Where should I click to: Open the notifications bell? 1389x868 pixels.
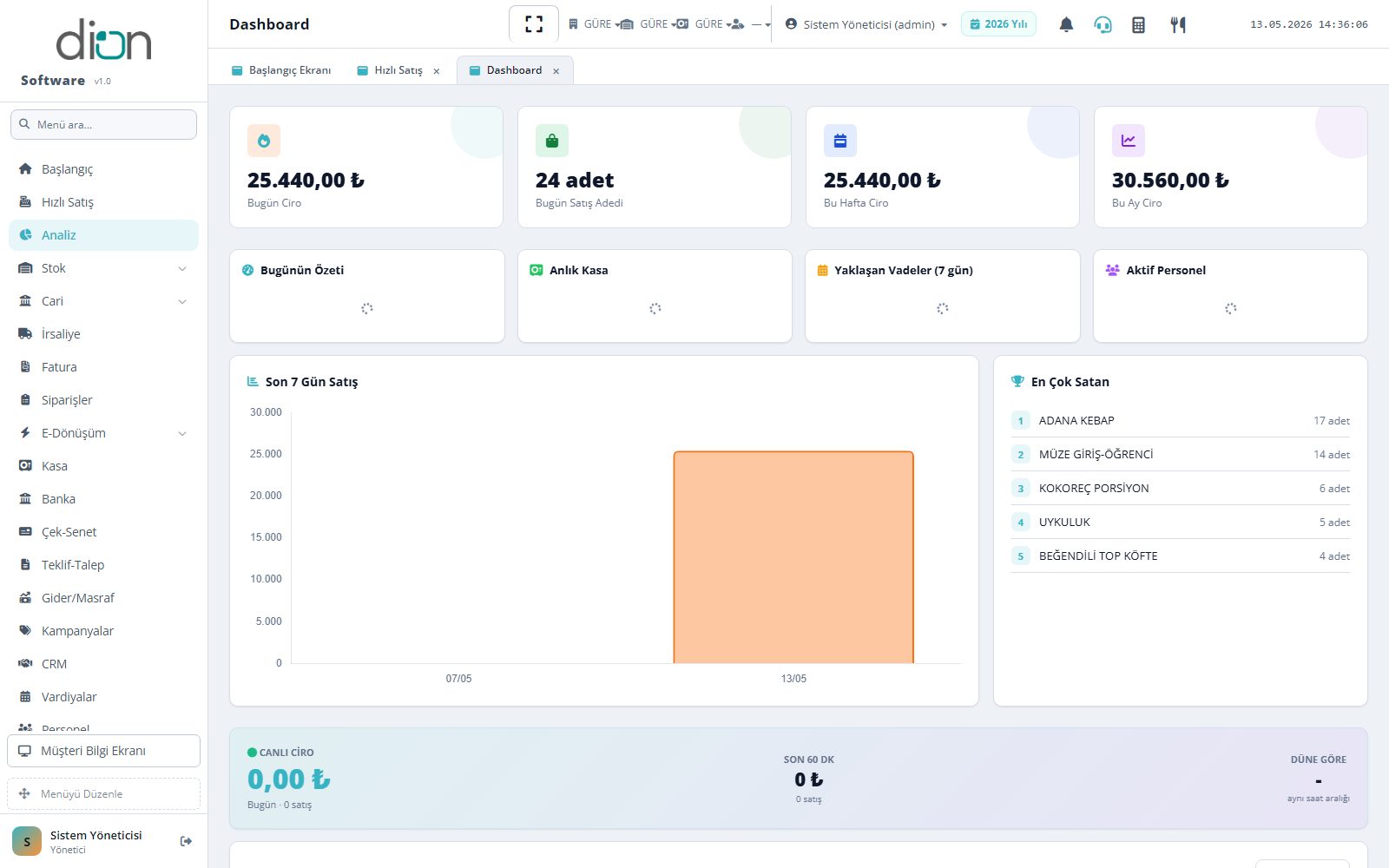[x=1066, y=24]
